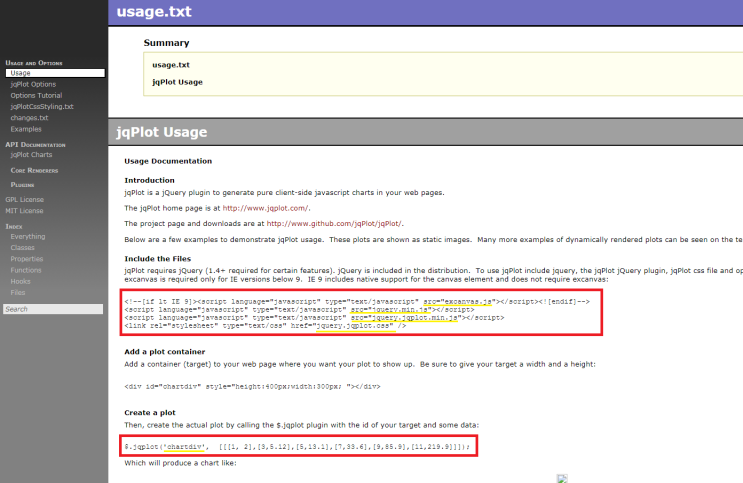Jump to usage.txt in Summary box
The image size is (743, 483).
(171, 65)
